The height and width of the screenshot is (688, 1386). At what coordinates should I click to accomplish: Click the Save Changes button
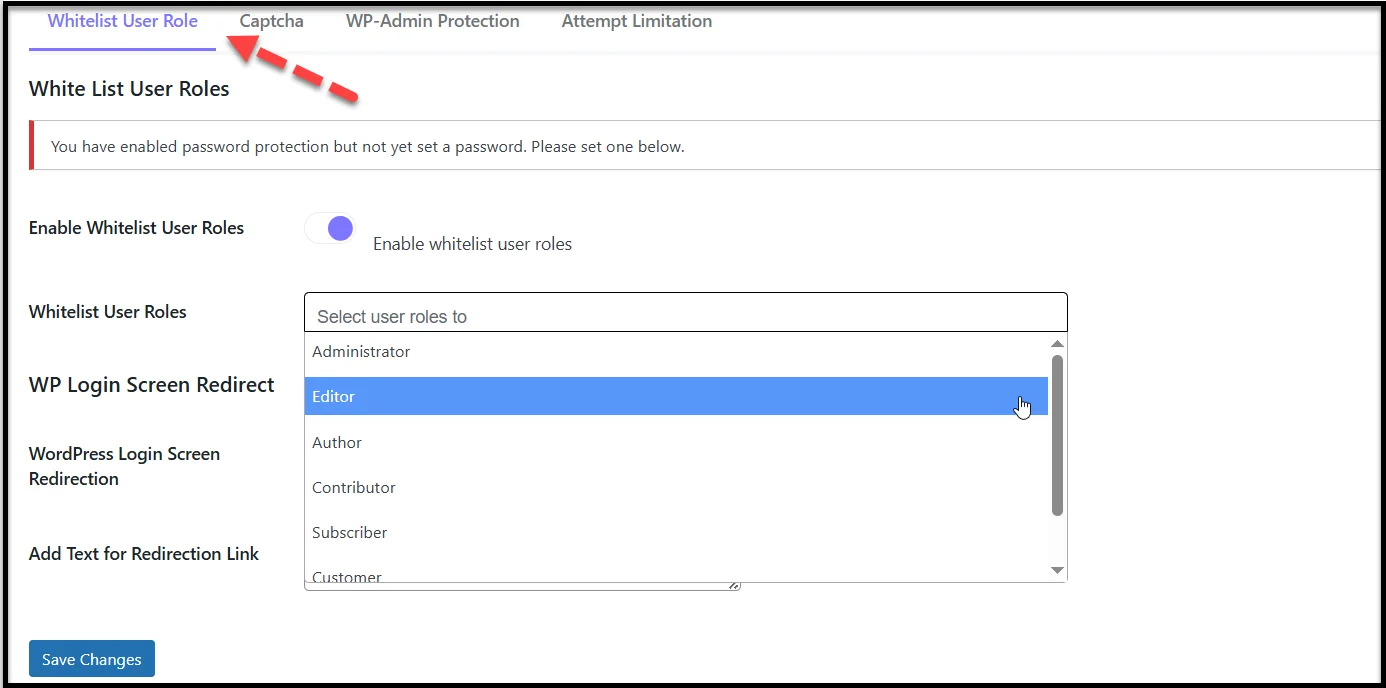(x=91, y=658)
